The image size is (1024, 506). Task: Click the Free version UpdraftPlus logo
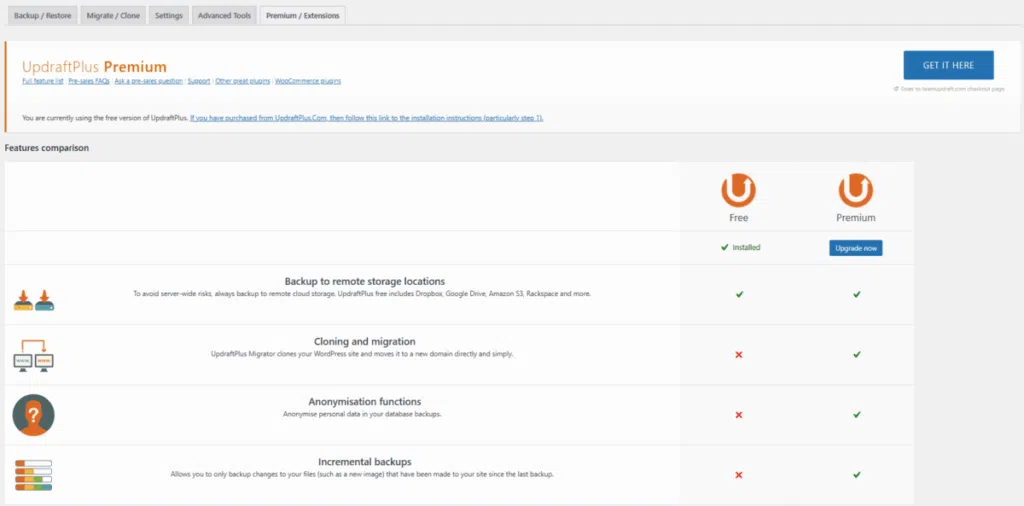click(738, 189)
